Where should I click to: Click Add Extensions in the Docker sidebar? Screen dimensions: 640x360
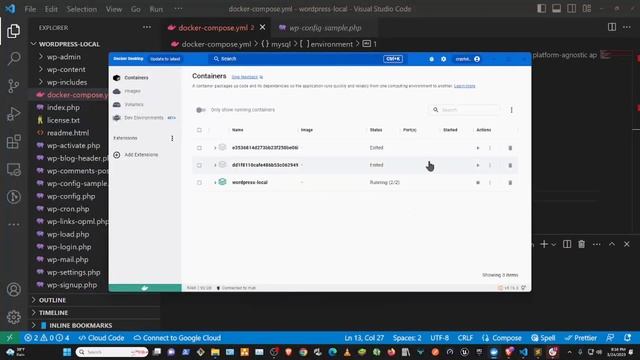(x=141, y=155)
